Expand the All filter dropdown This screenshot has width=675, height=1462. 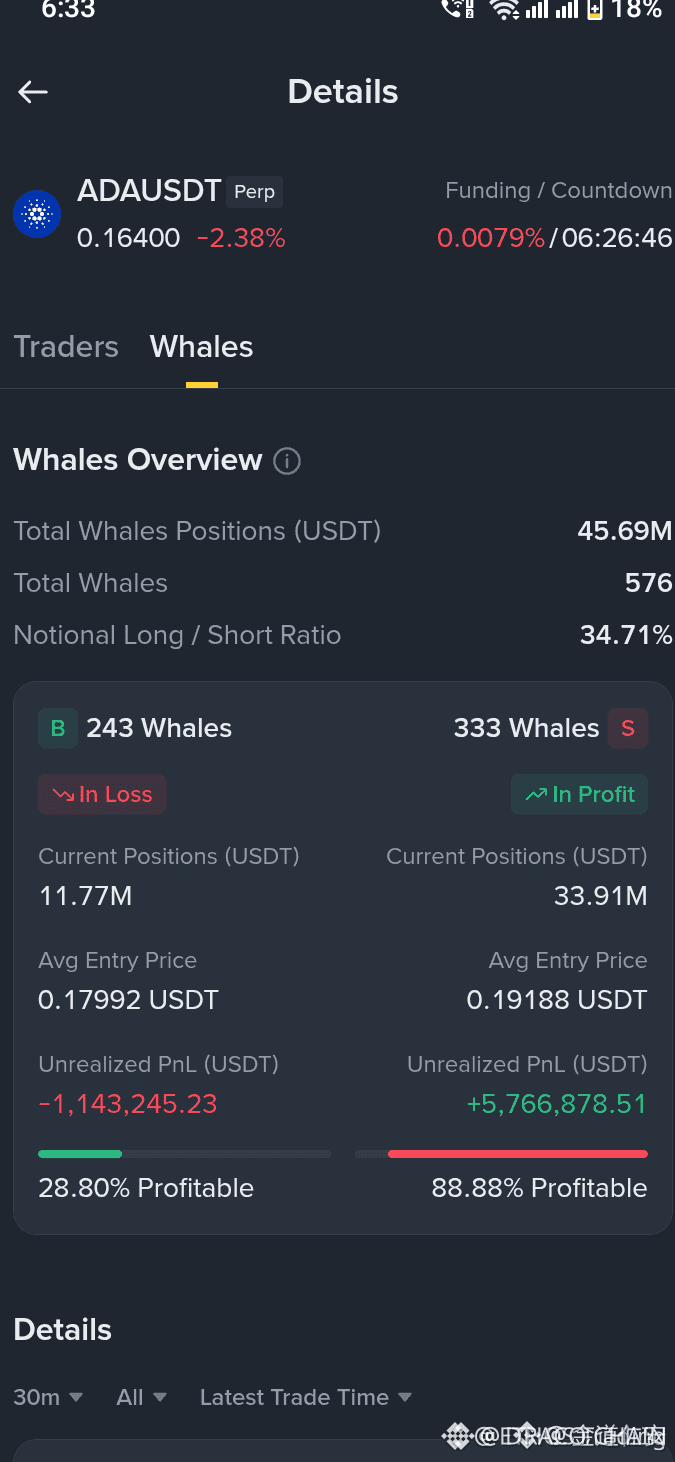[142, 1397]
